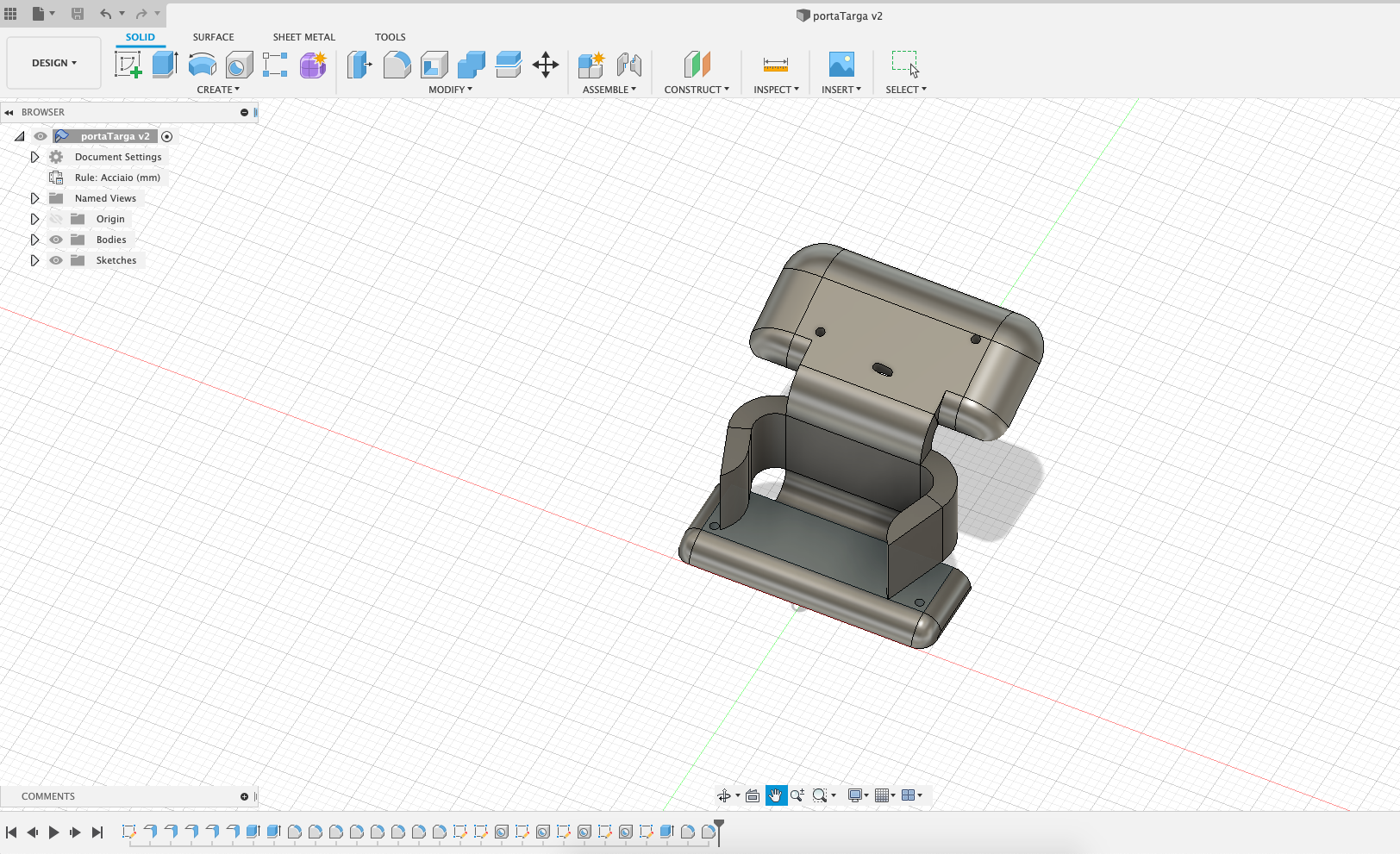Select the Joint tool
The image size is (1400, 854).
(629, 65)
